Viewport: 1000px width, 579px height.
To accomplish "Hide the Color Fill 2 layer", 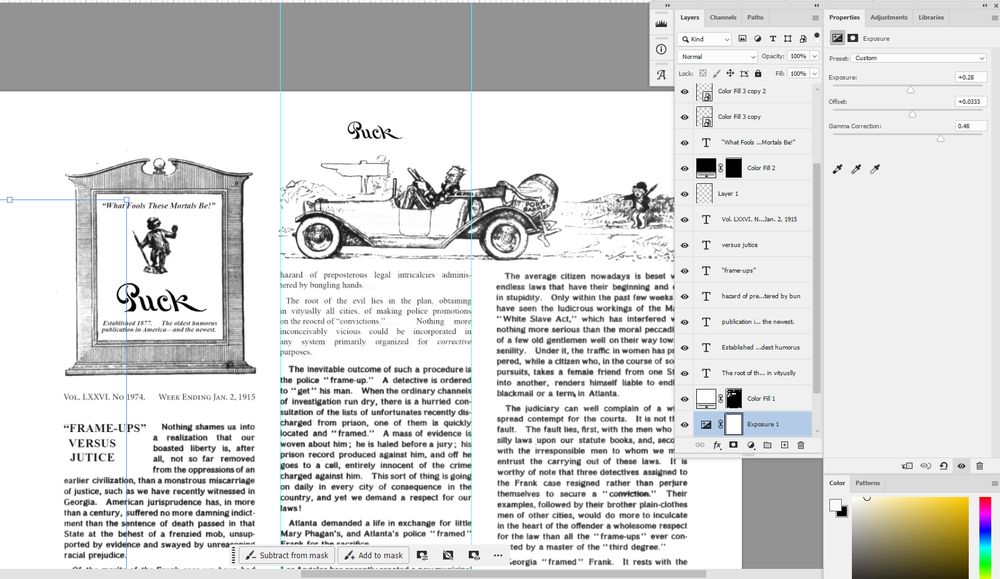I will (x=685, y=168).
